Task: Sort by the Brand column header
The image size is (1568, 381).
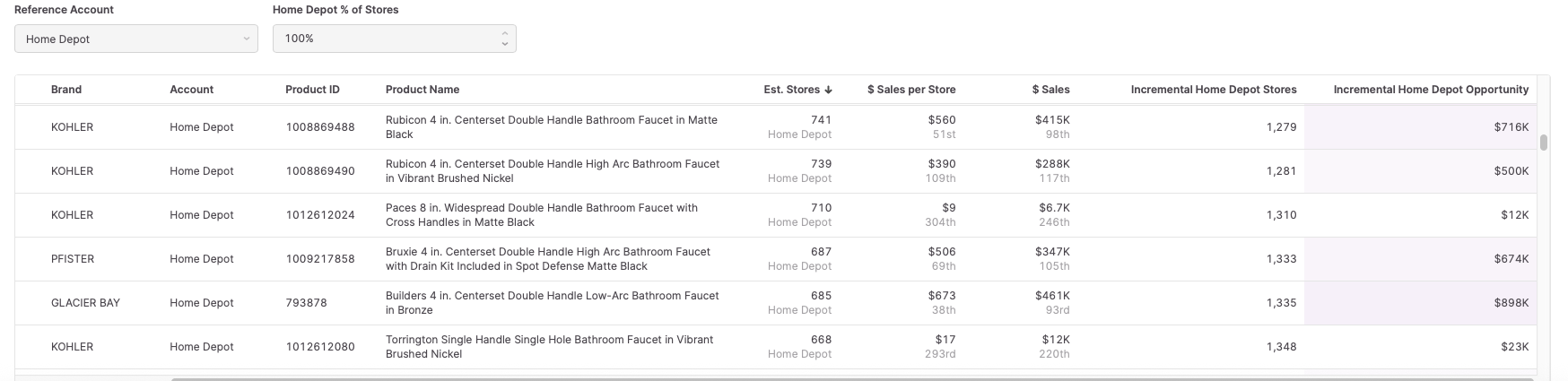Action: point(66,90)
